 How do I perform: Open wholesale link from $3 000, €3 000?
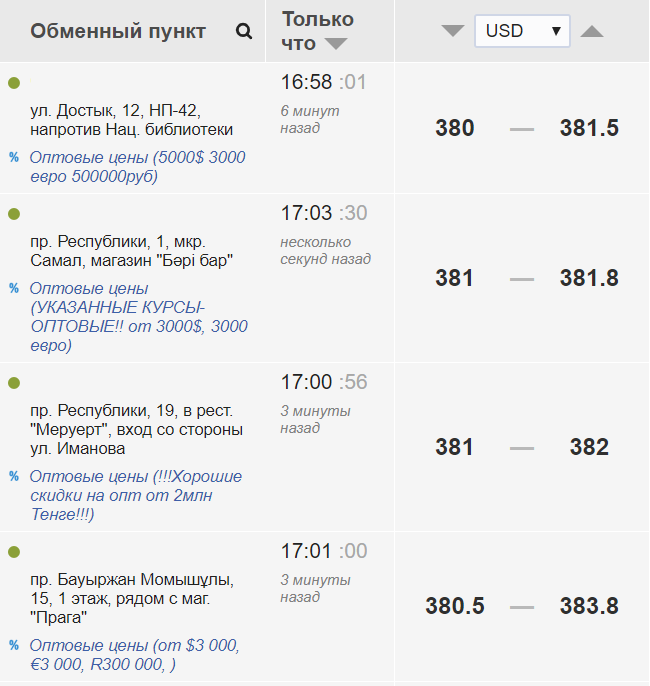134,655
